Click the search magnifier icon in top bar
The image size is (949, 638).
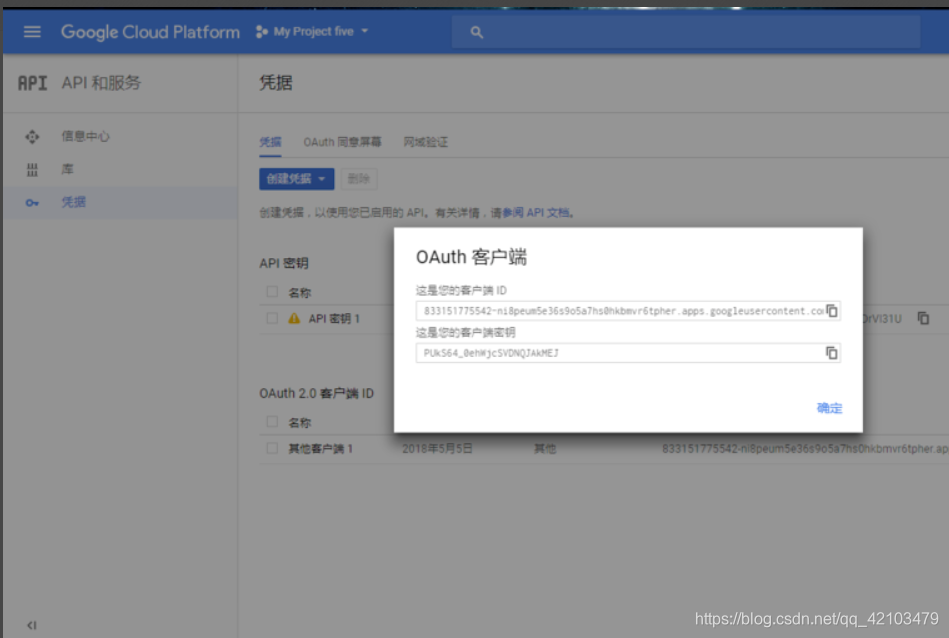(x=476, y=31)
